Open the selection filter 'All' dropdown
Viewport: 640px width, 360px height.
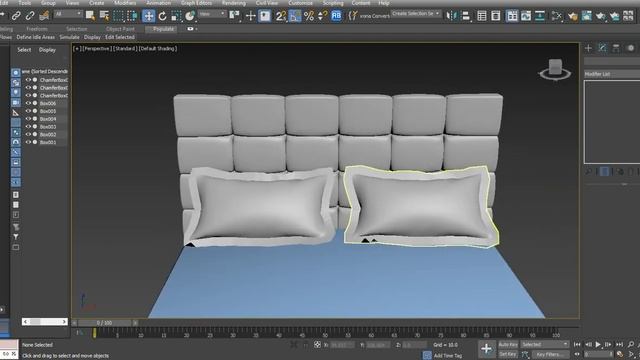68,14
